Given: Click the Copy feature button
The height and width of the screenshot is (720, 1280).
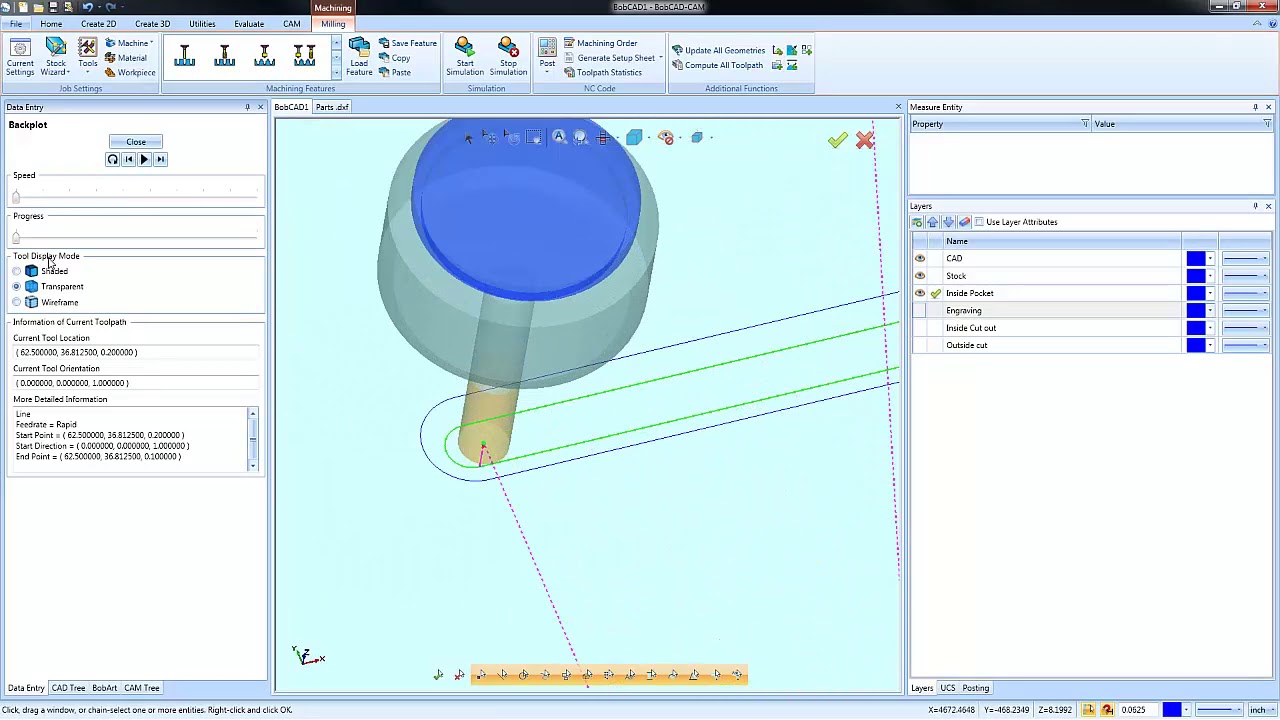Looking at the screenshot, I should click(395, 58).
